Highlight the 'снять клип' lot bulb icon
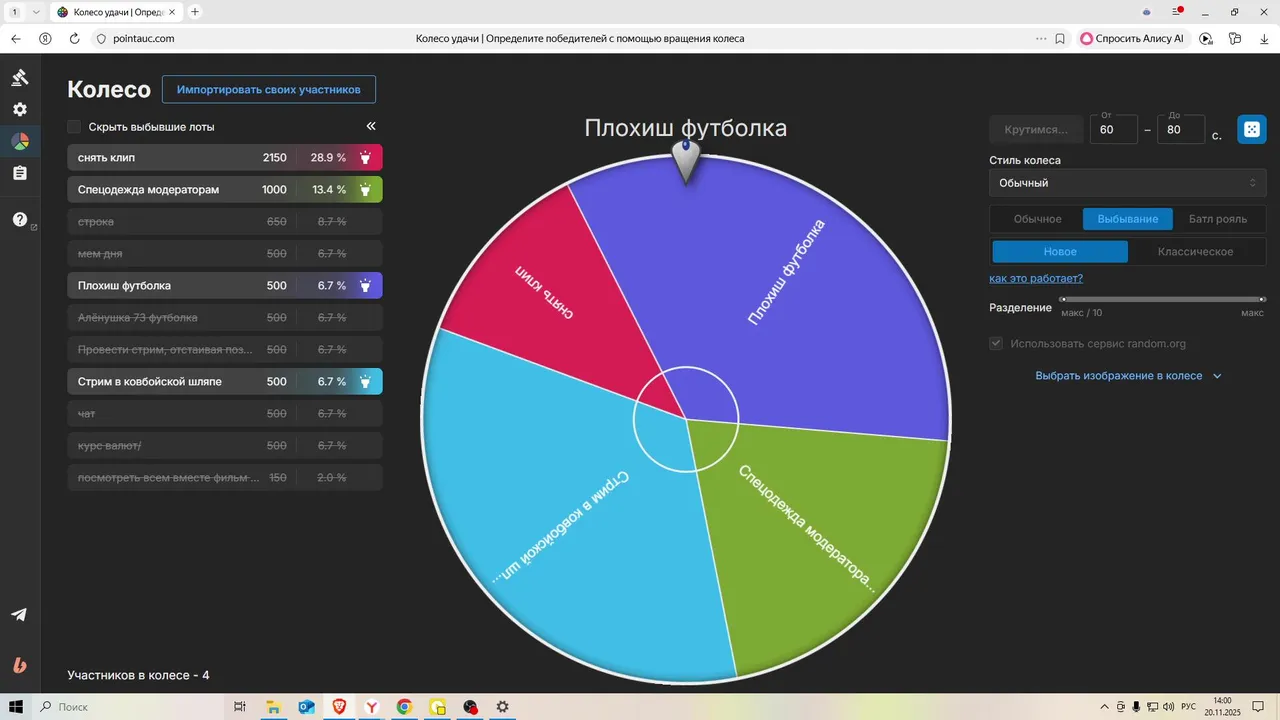 [x=365, y=158]
